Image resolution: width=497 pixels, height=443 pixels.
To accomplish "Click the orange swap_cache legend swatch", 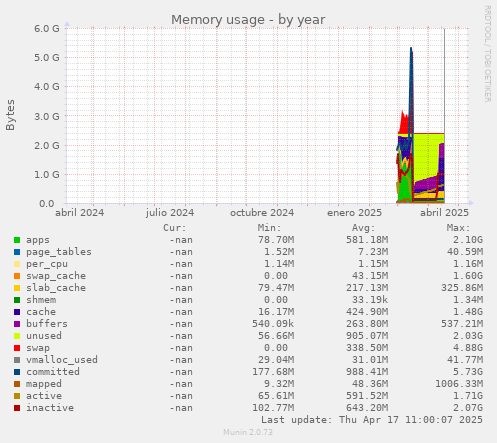I will [x=17, y=276].
